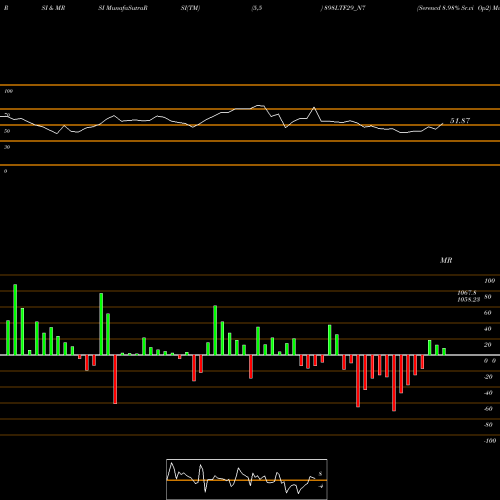Screen dimensions: 500x500
Task: Click the tallest green bar in MR histogram
Action: [x=15, y=320]
